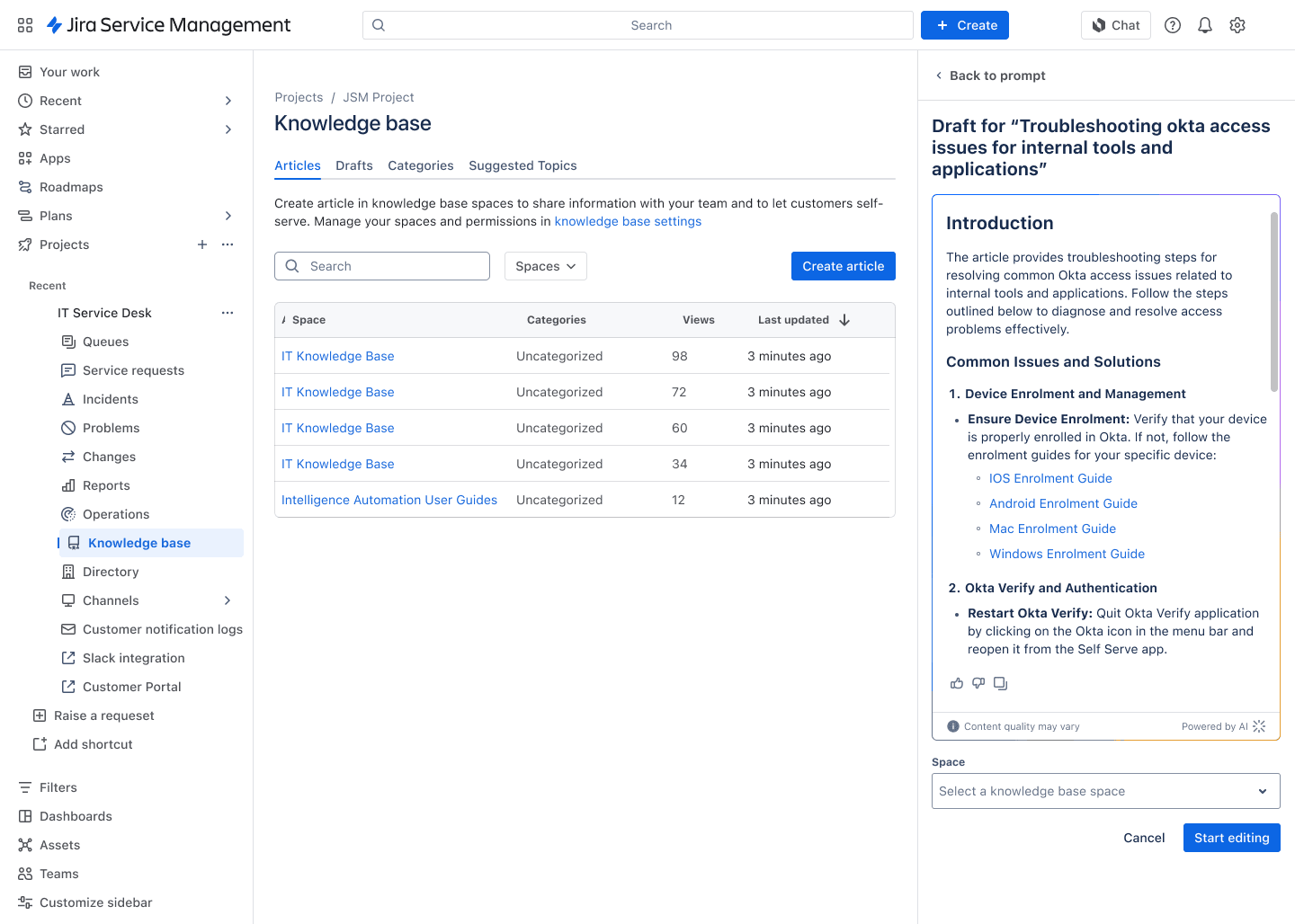Image resolution: width=1295 pixels, height=924 pixels.
Task: Switch to the Categories tab
Action: click(421, 165)
